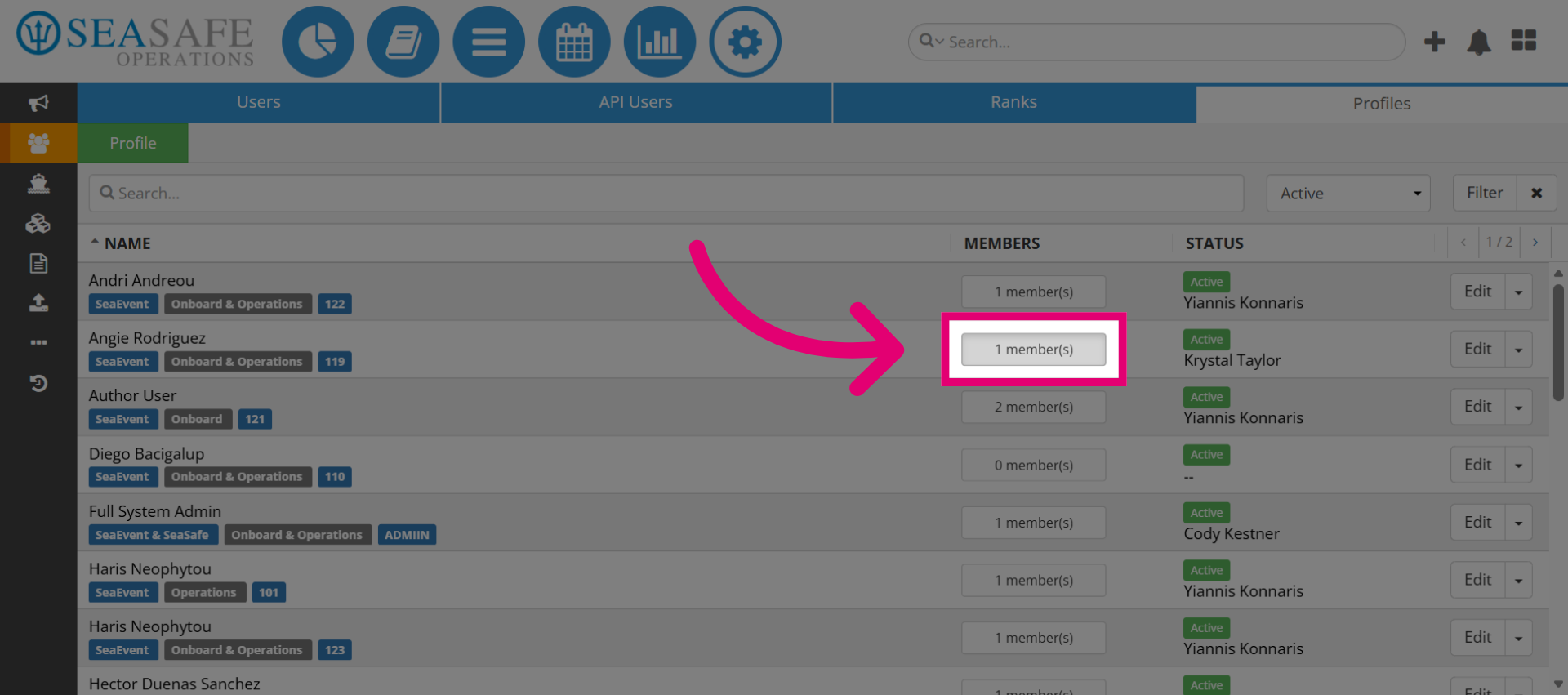The height and width of the screenshot is (695, 1568).
Task: Open the top search options dropdown icon
Action: click(x=931, y=41)
